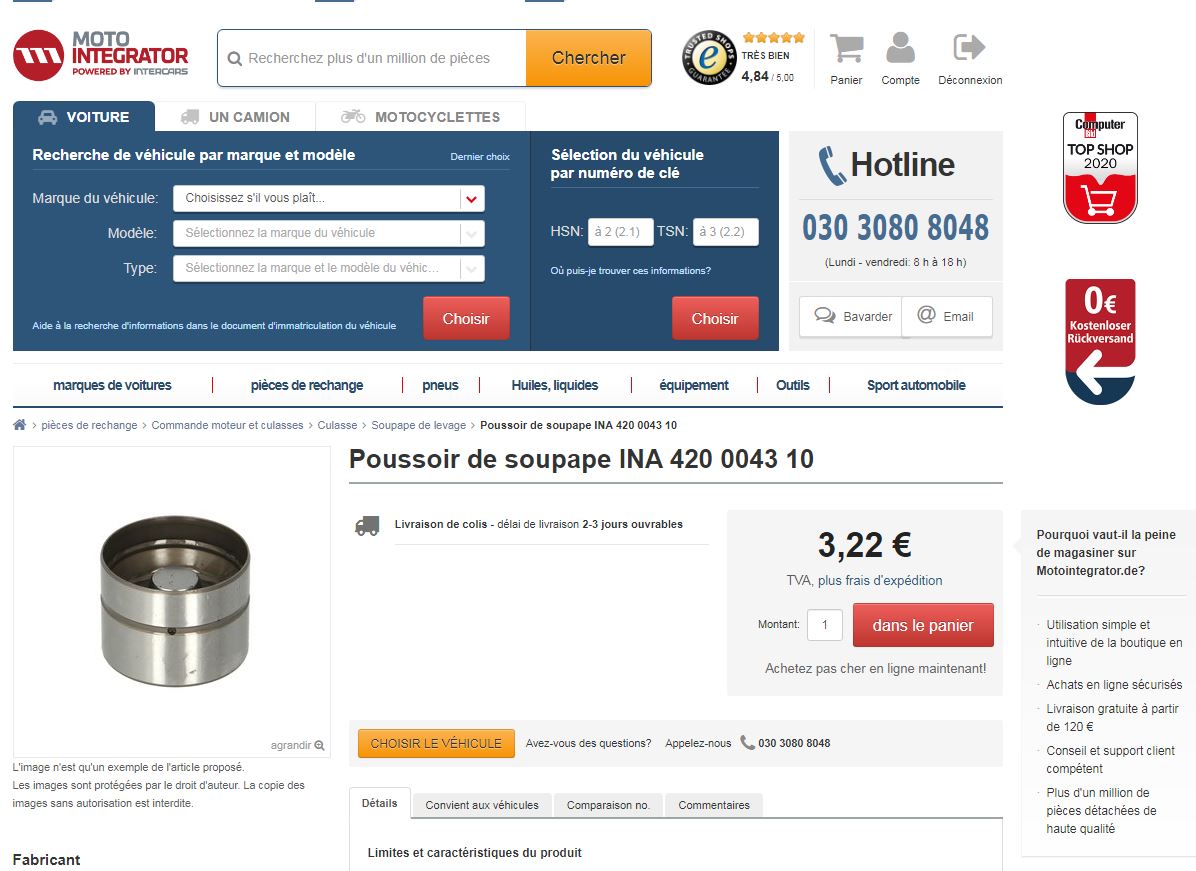The image size is (1196, 871).
Task: Expand the Marque du véhicule dropdown
Action: [329, 198]
